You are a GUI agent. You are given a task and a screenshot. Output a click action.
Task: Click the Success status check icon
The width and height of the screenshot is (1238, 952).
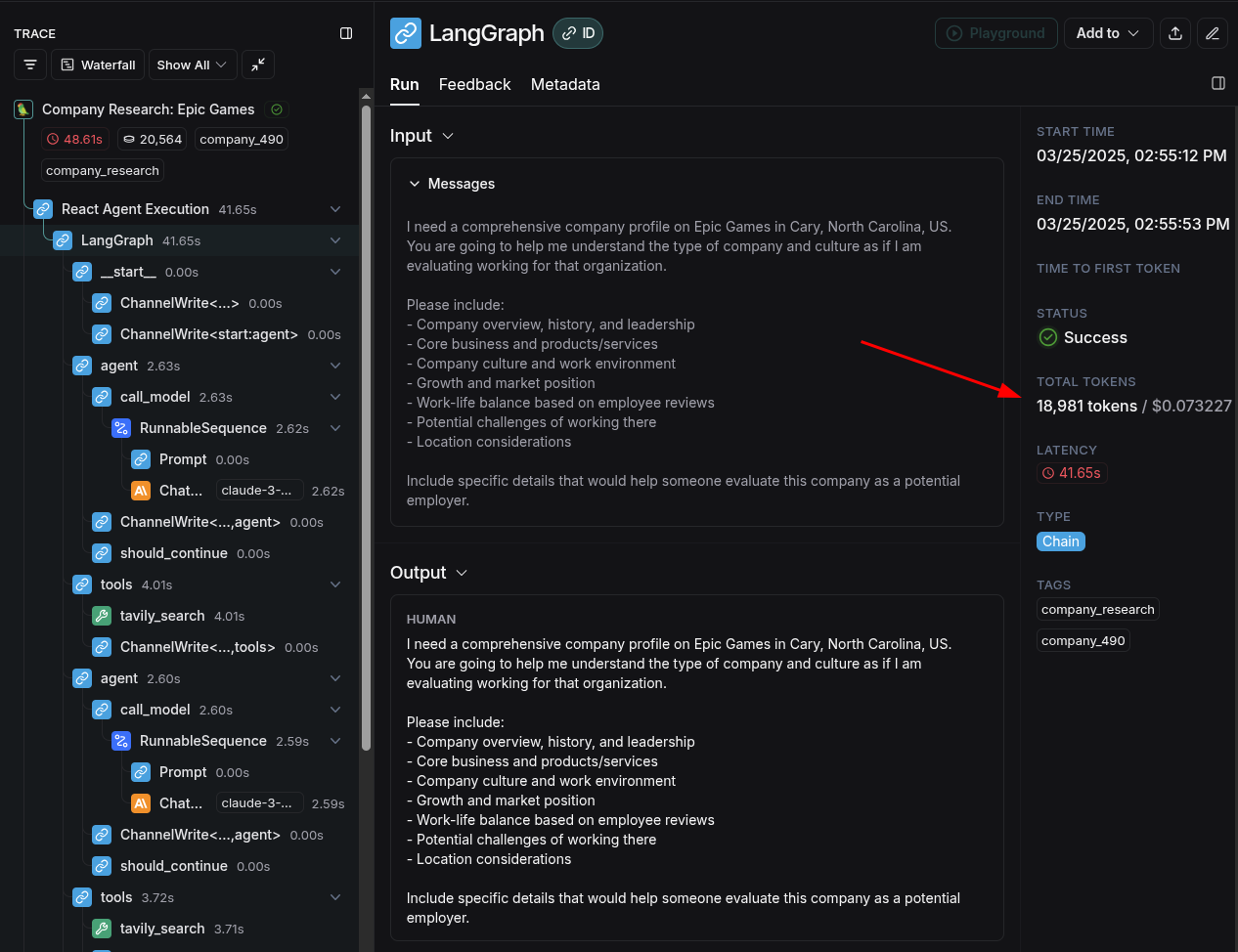coord(1048,337)
